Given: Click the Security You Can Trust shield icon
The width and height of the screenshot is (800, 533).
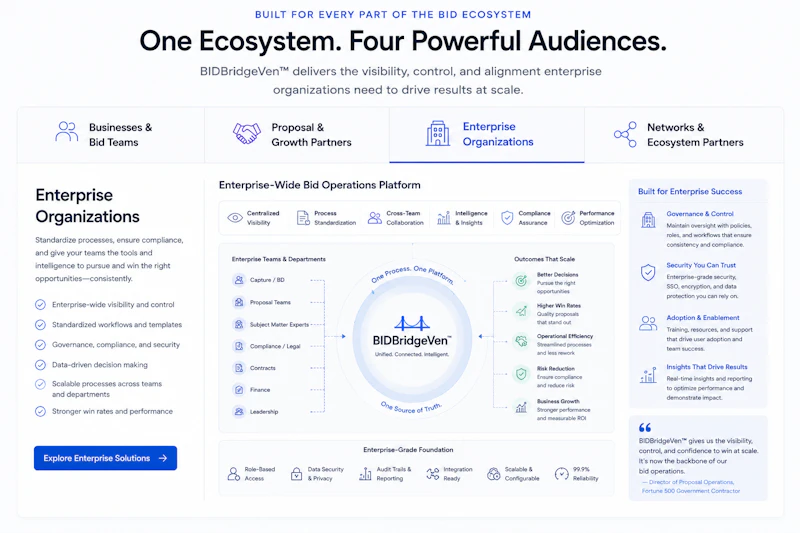Looking at the screenshot, I should tap(648, 272).
